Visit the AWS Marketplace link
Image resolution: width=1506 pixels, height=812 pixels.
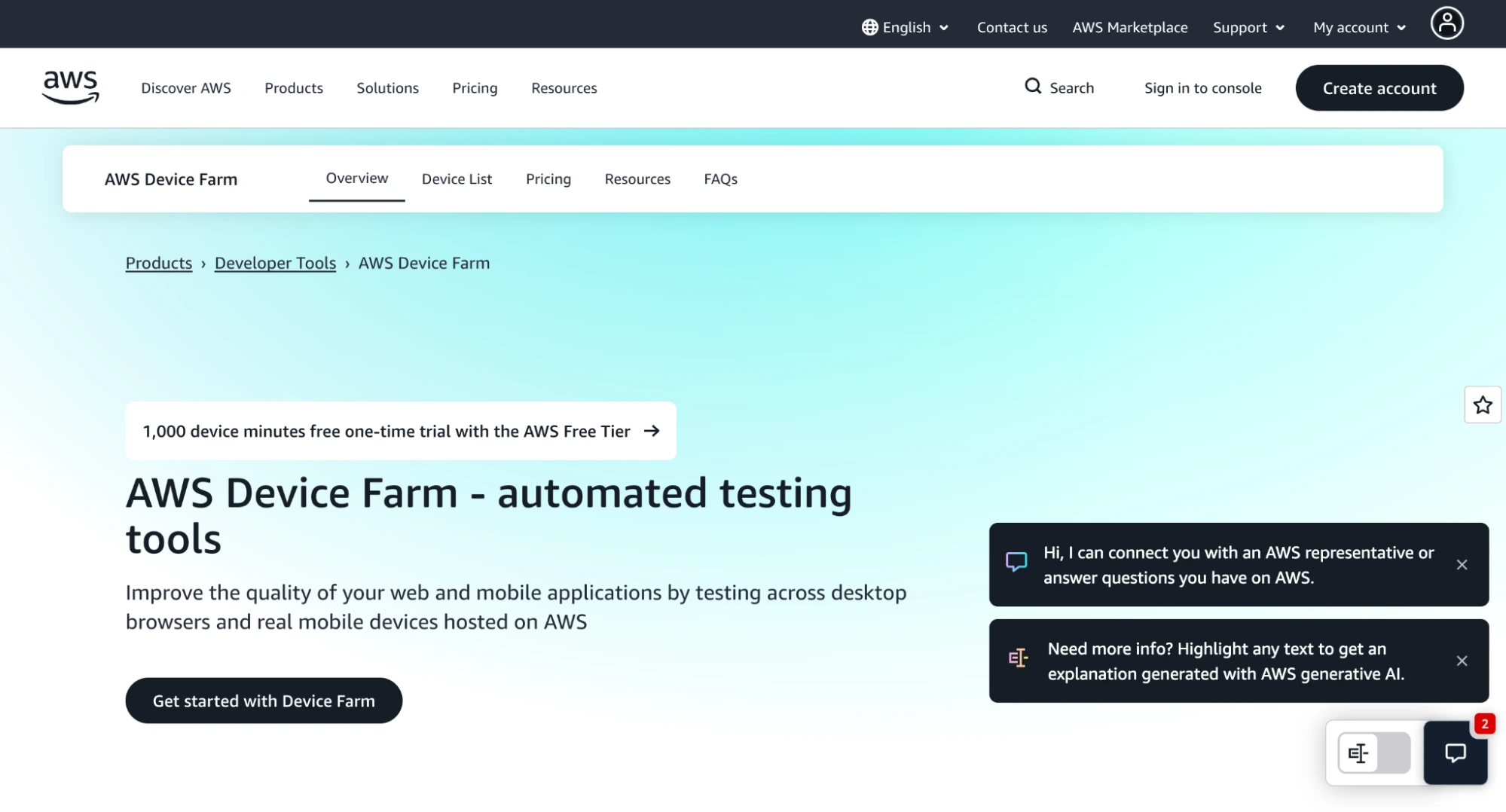point(1129,27)
